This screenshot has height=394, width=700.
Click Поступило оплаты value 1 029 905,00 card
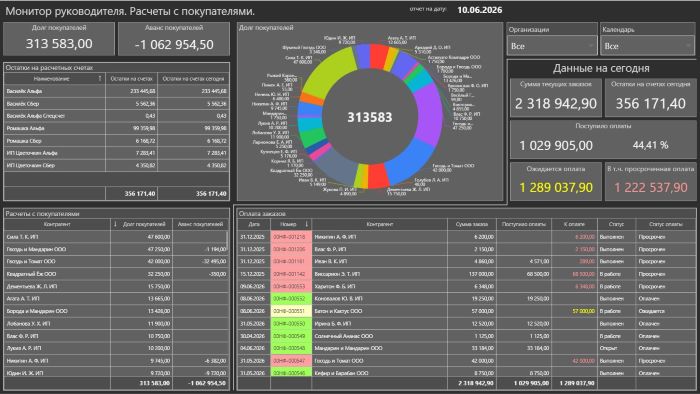pos(556,145)
